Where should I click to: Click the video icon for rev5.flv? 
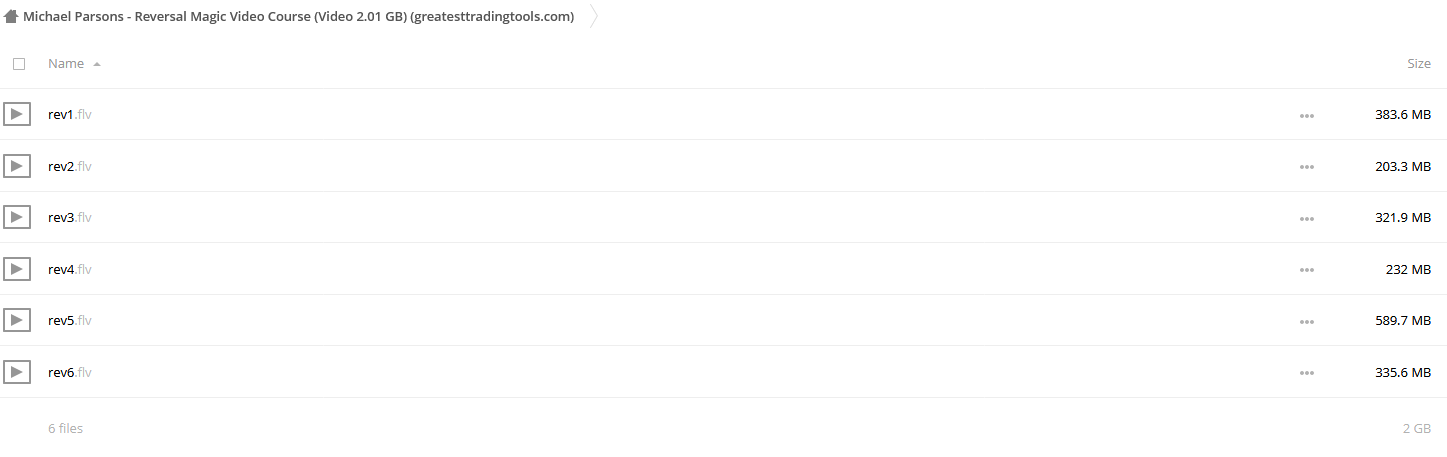coord(16,320)
